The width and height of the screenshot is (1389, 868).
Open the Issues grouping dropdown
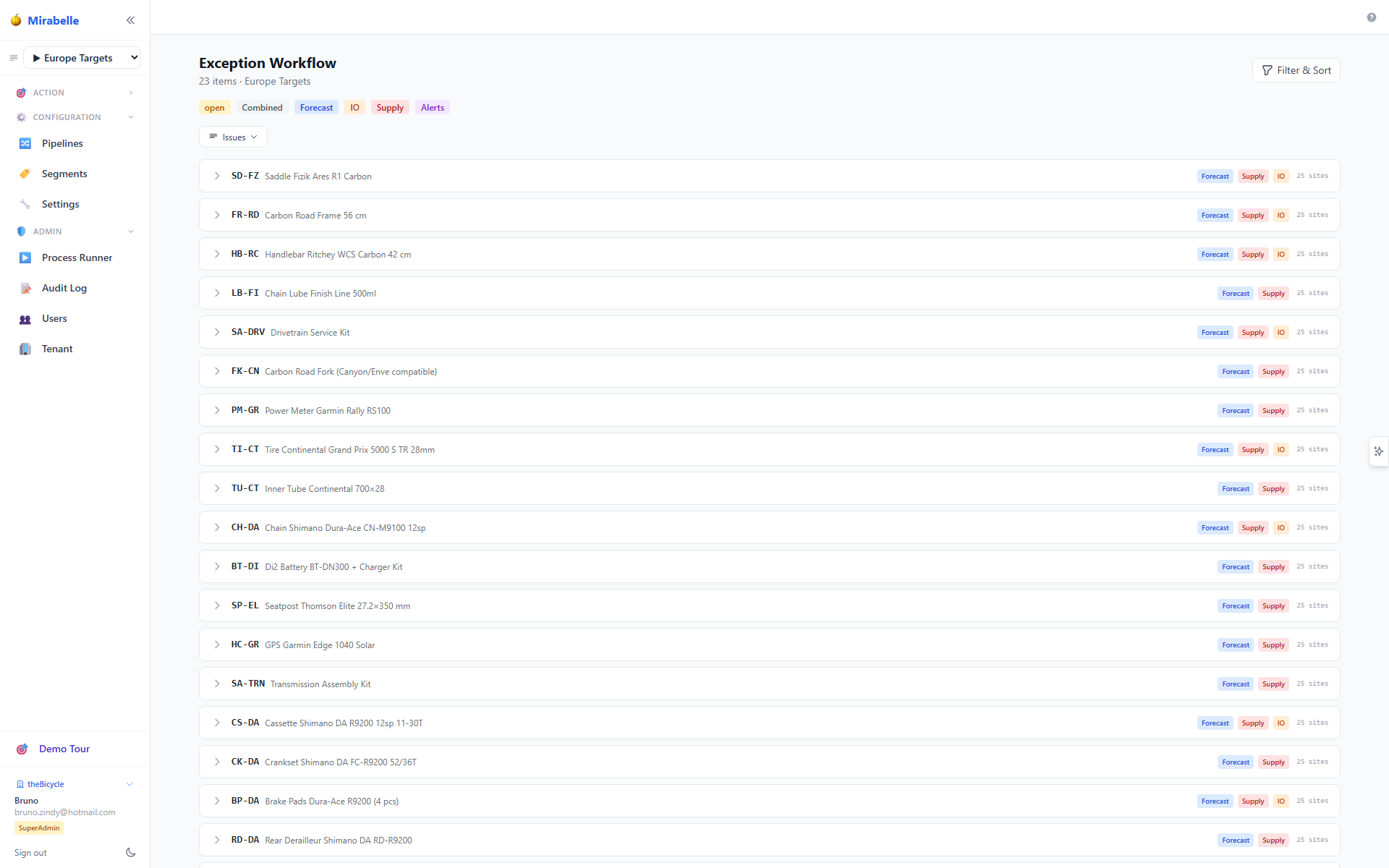pyautogui.click(x=233, y=137)
